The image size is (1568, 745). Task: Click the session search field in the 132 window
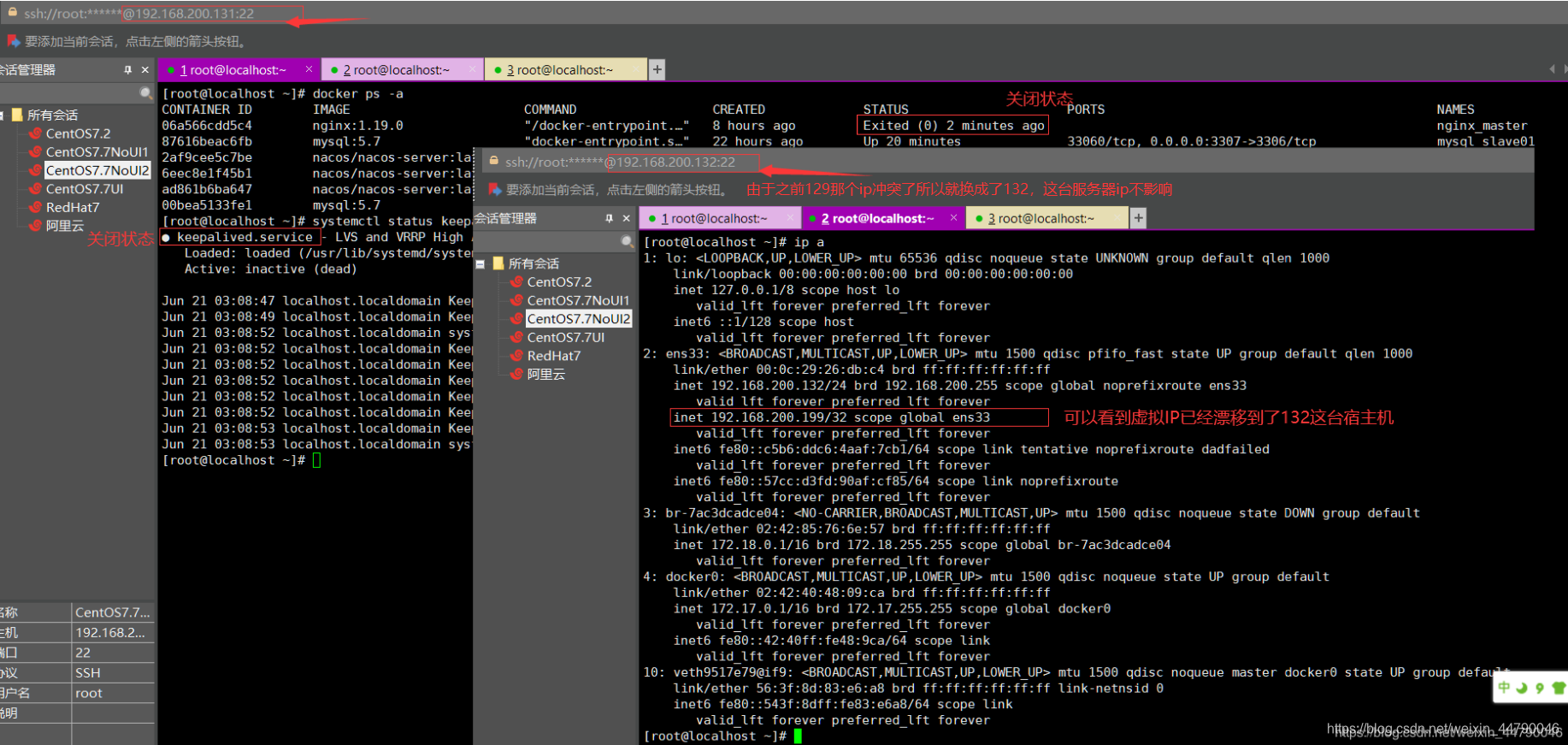click(547, 242)
